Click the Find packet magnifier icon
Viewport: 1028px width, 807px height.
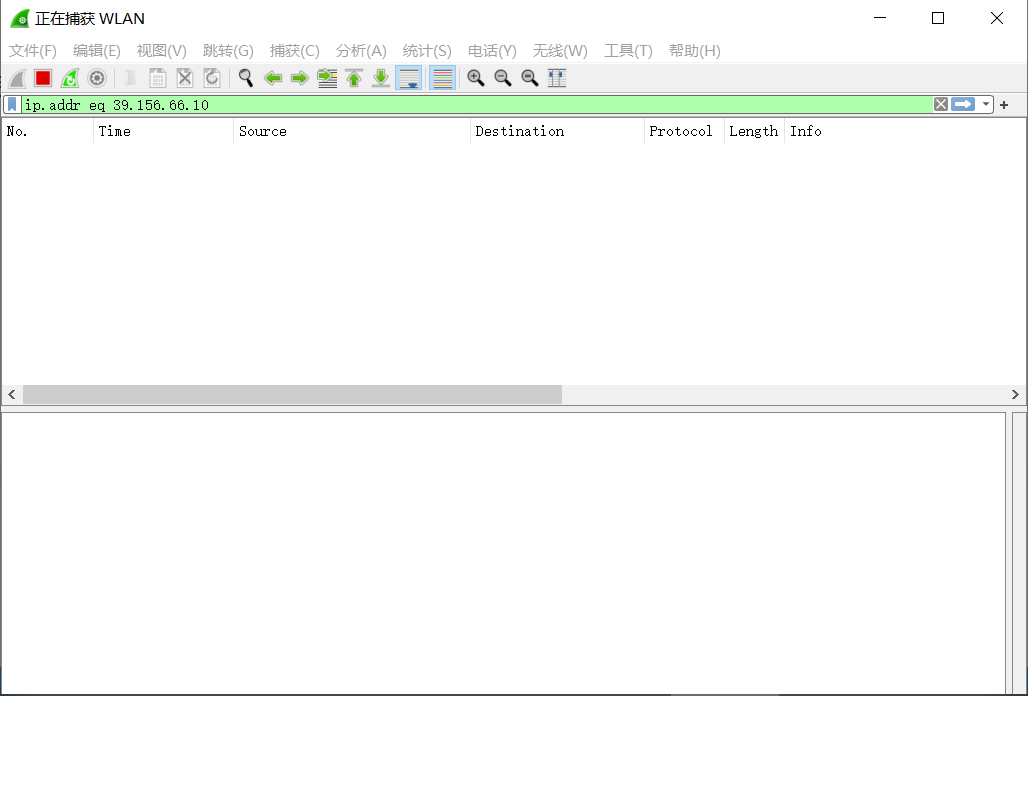point(245,78)
